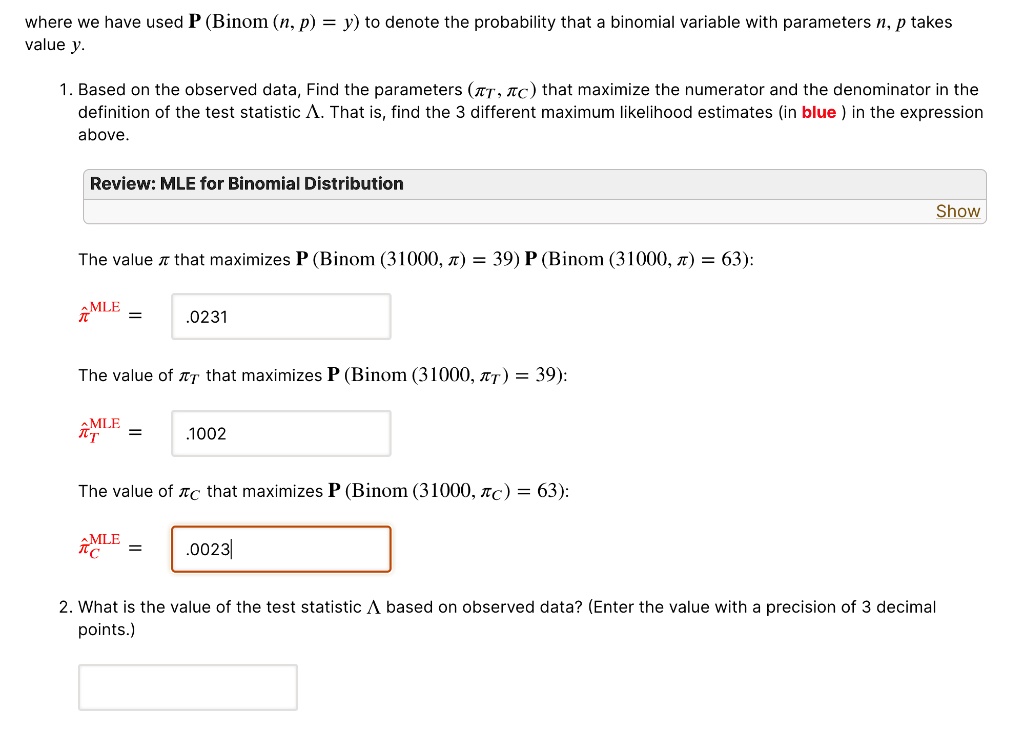Click the highlighted πC MLE input box
This screenshot has width=1024, height=755.
click(281, 548)
